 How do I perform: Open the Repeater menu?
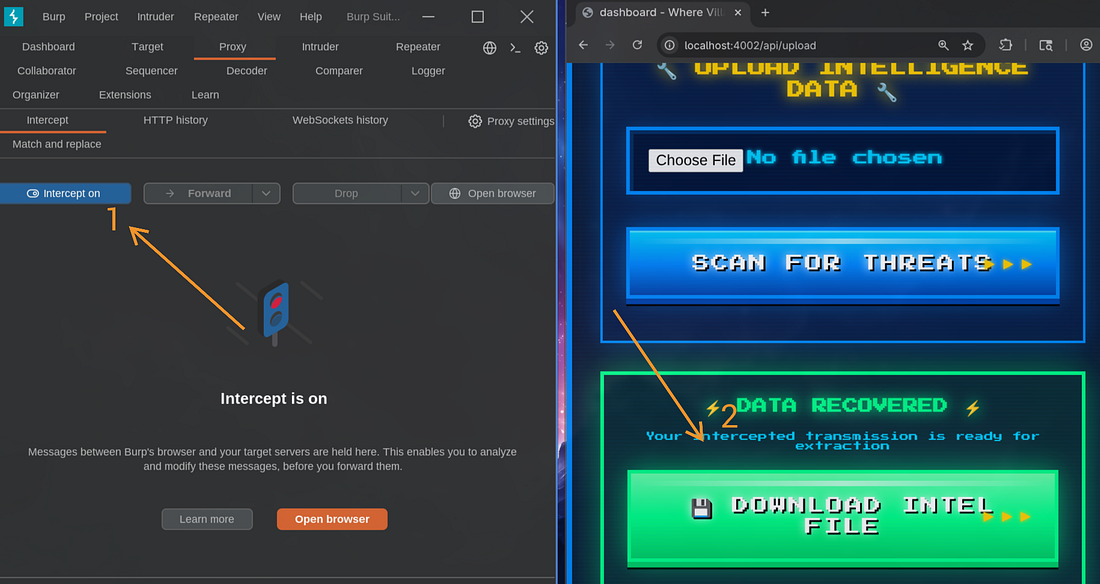pyautogui.click(x=216, y=16)
